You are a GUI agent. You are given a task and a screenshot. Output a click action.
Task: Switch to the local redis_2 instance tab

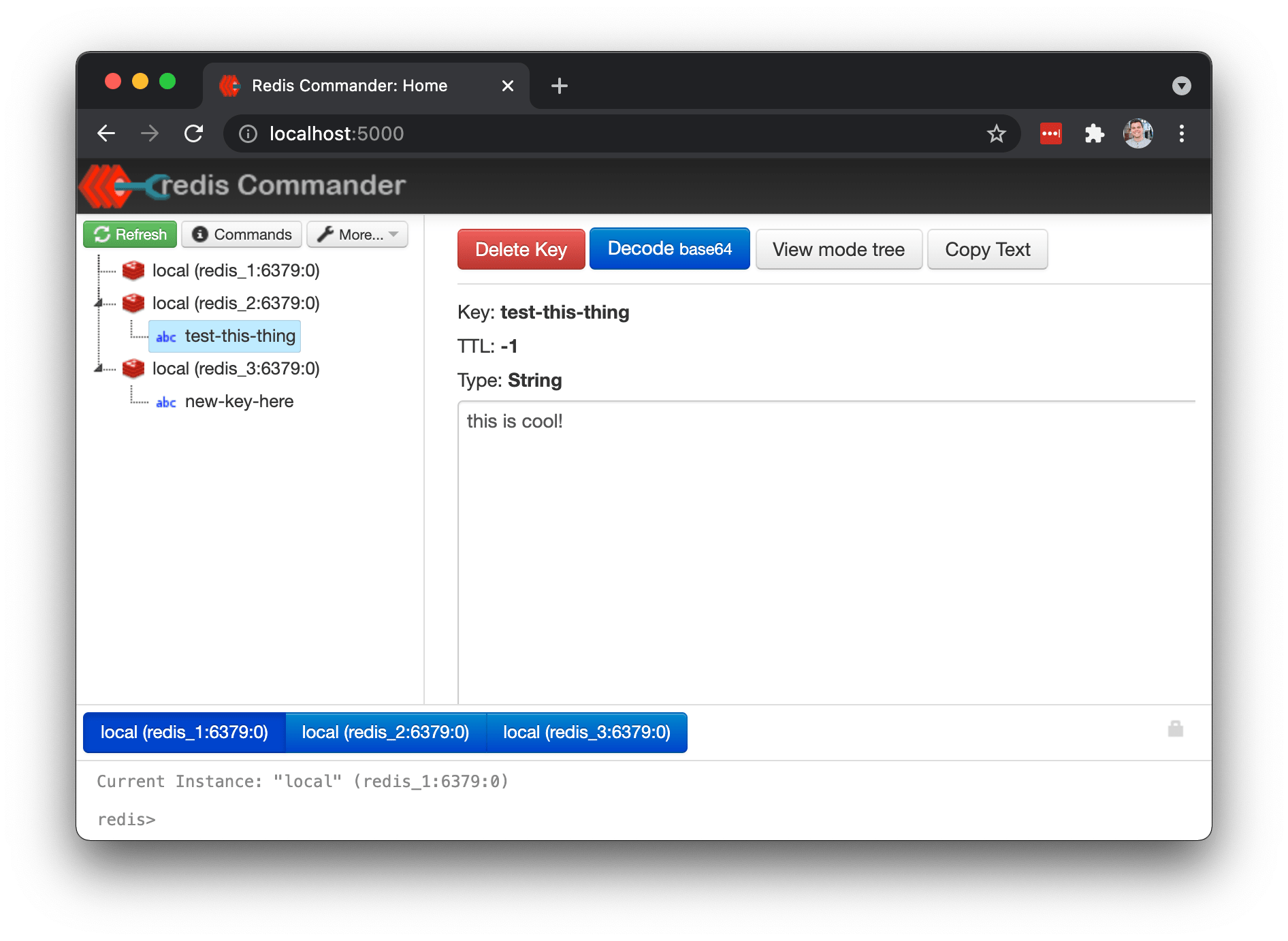coord(385,732)
